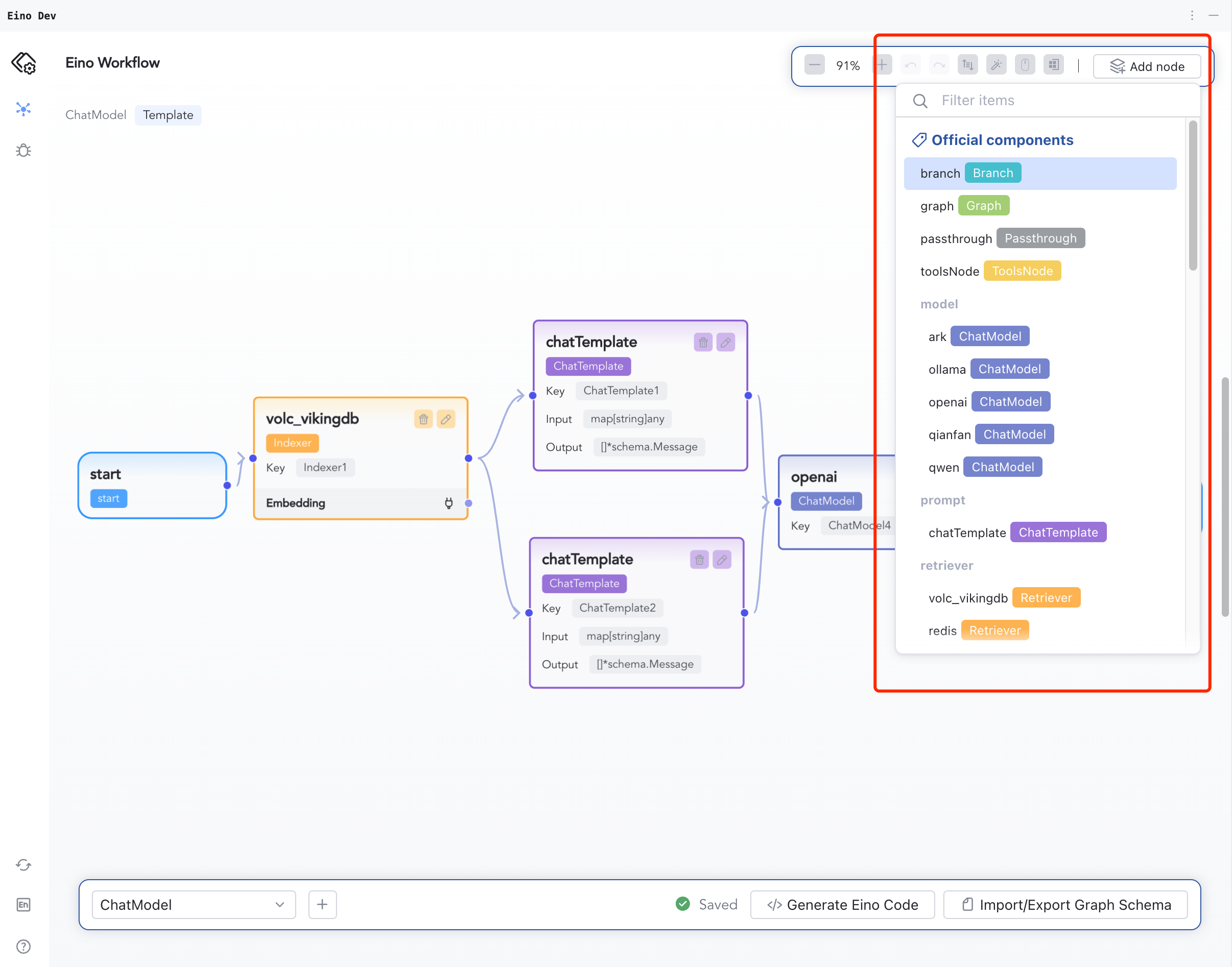Click Generate Eino Code button
The height and width of the screenshot is (967, 1232).
(842, 904)
